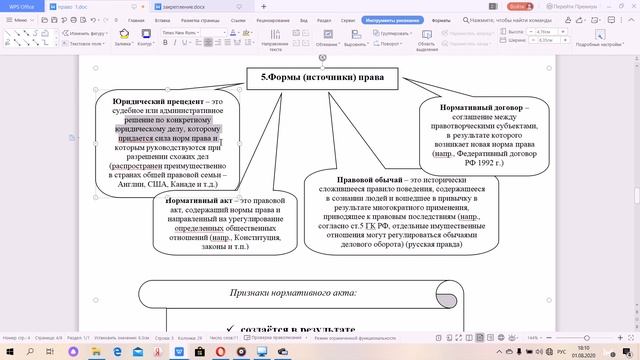Click the text highlight color icon

coord(246,33)
